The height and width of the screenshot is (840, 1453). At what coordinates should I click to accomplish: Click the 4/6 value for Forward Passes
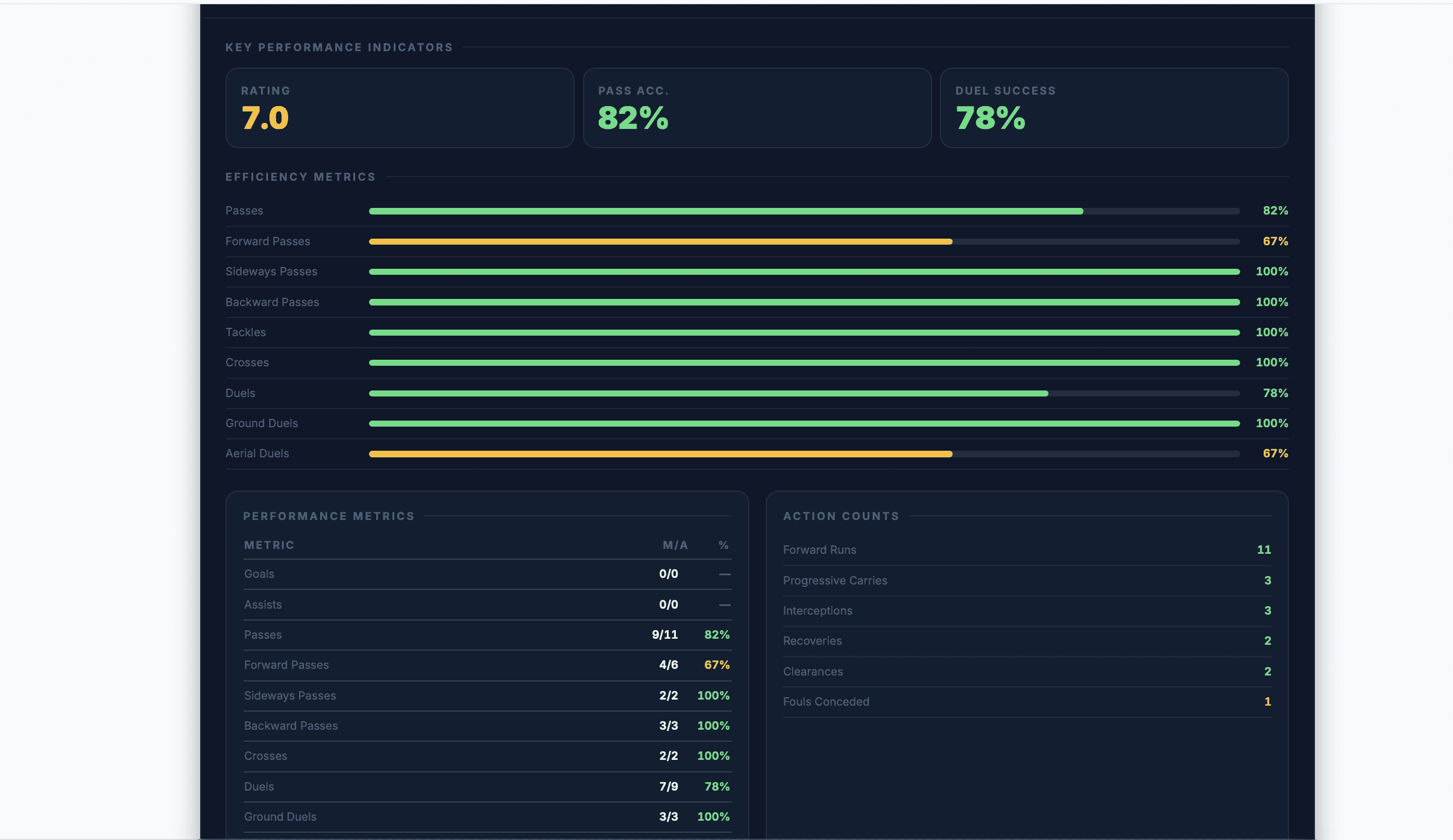[x=668, y=665]
